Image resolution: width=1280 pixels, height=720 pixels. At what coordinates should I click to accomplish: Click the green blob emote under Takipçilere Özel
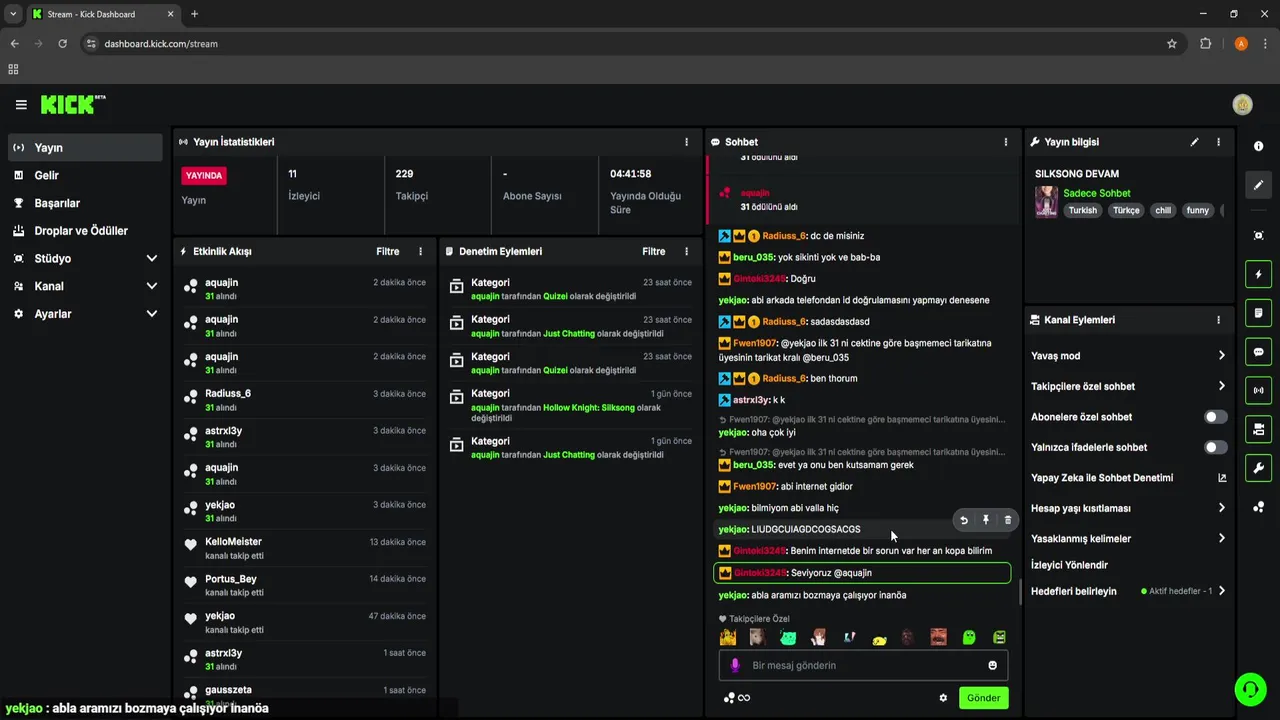(969, 637)
